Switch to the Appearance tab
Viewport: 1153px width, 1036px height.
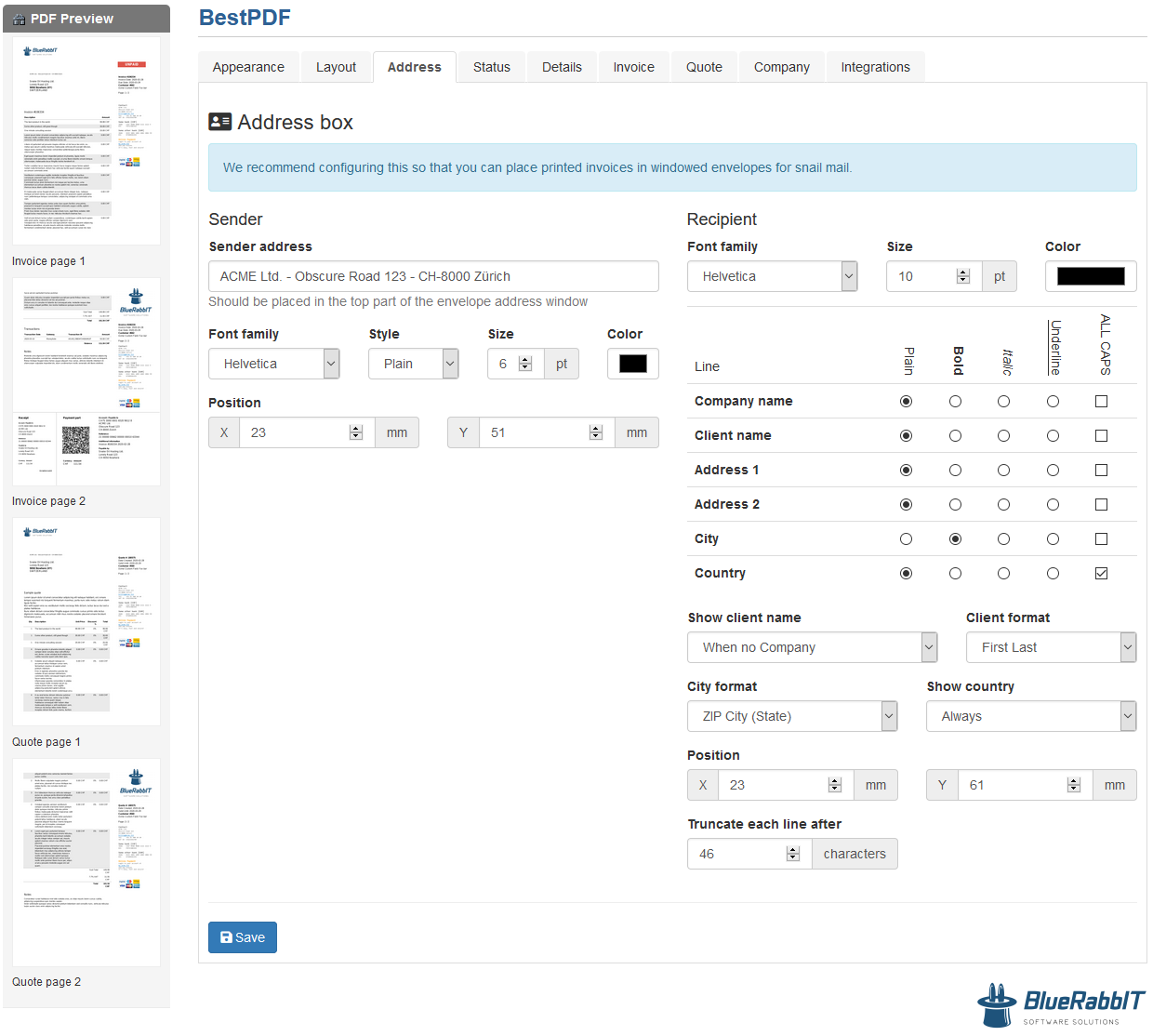248,67
